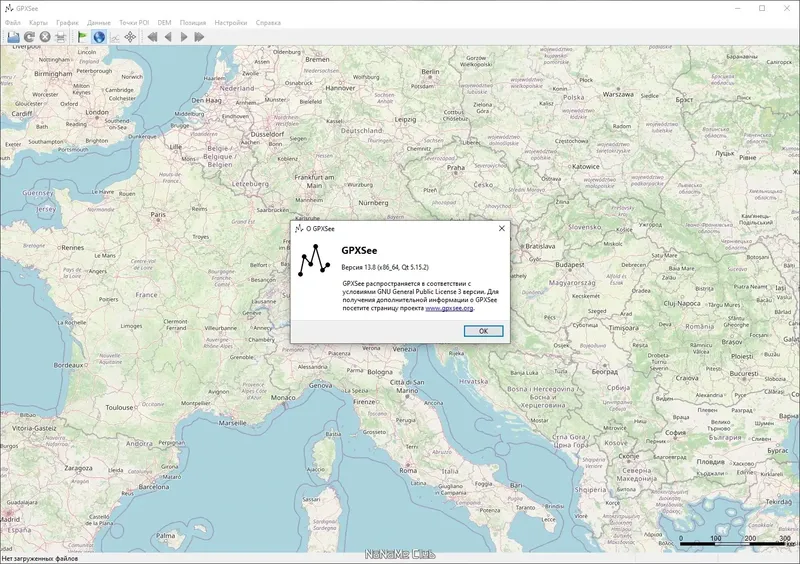Open the Карты menu
This screenshot has height=564, width=800.
tap(38, 22)
